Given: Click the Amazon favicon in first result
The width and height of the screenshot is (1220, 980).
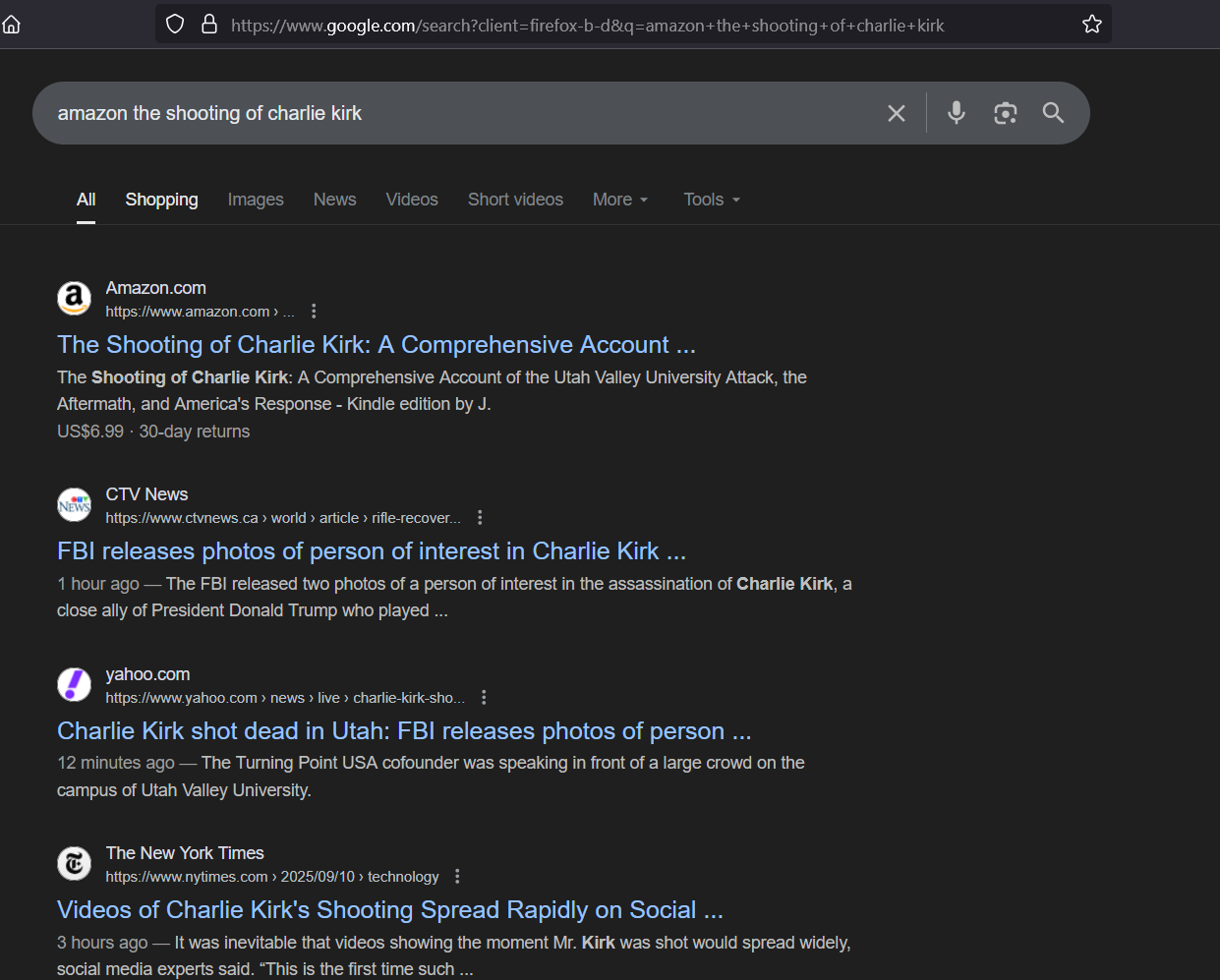Looking at the screenshot, I should point(74,298).
